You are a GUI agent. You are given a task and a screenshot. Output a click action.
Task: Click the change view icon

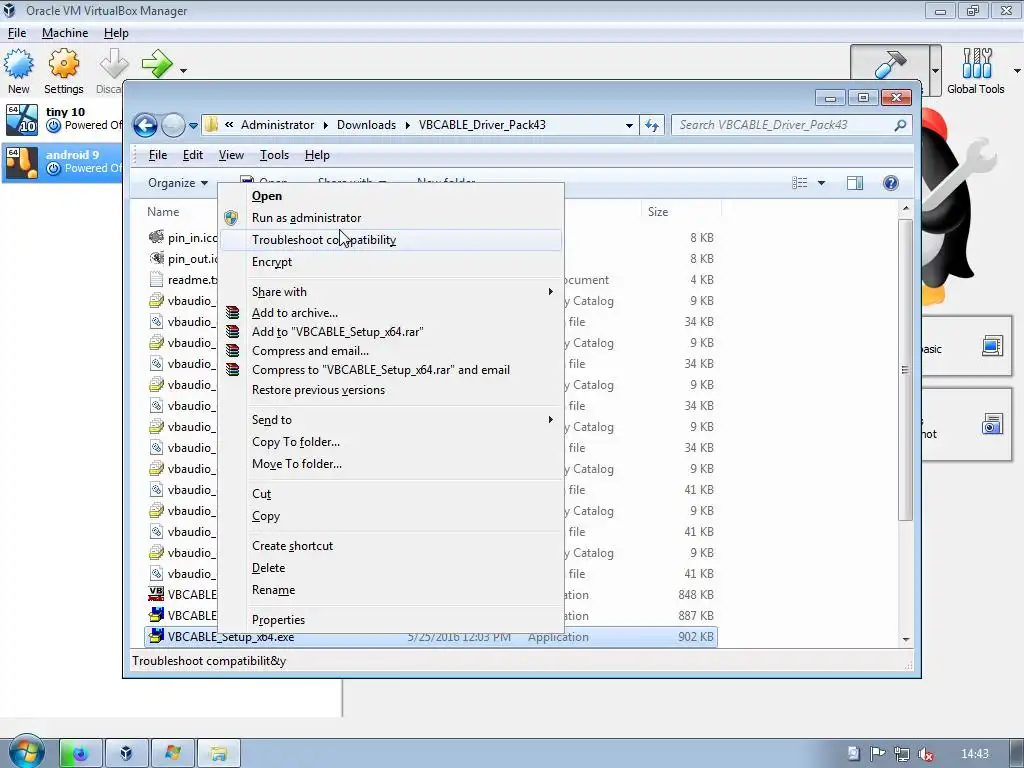[x=799, y=183]
